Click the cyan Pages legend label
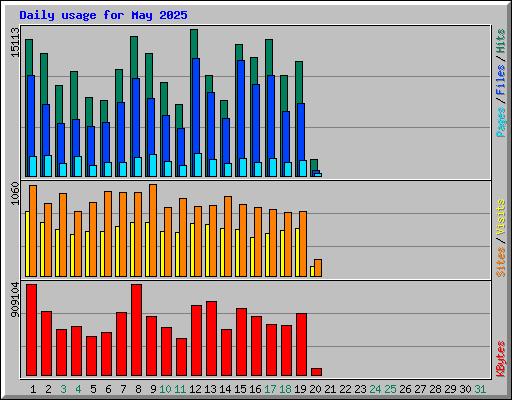The width and height of the screenshot is (512, 400). click(500, 122)
